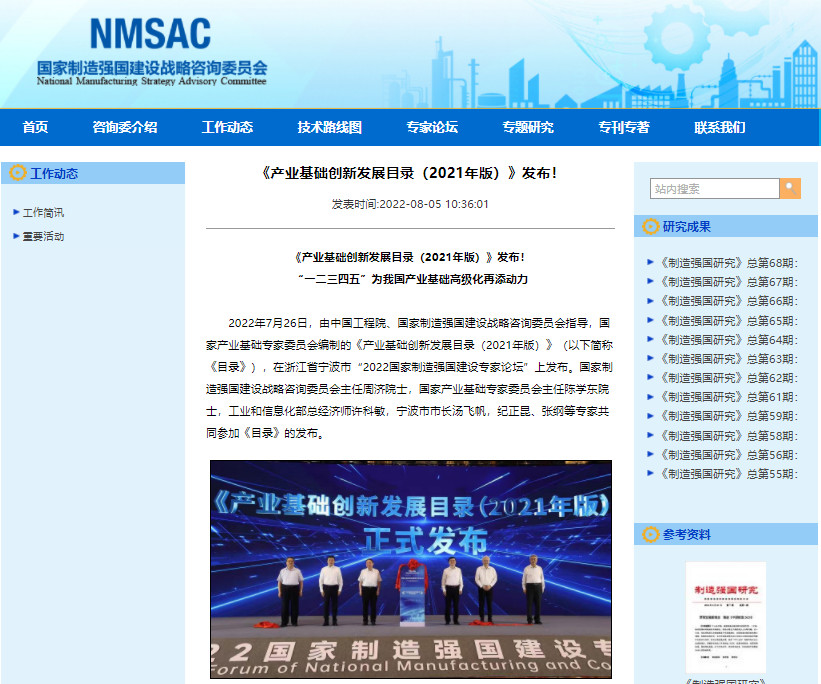Click the 站内搜索 search input box
The height and width of the screenshot is (684, 821).
click(715, 188)
